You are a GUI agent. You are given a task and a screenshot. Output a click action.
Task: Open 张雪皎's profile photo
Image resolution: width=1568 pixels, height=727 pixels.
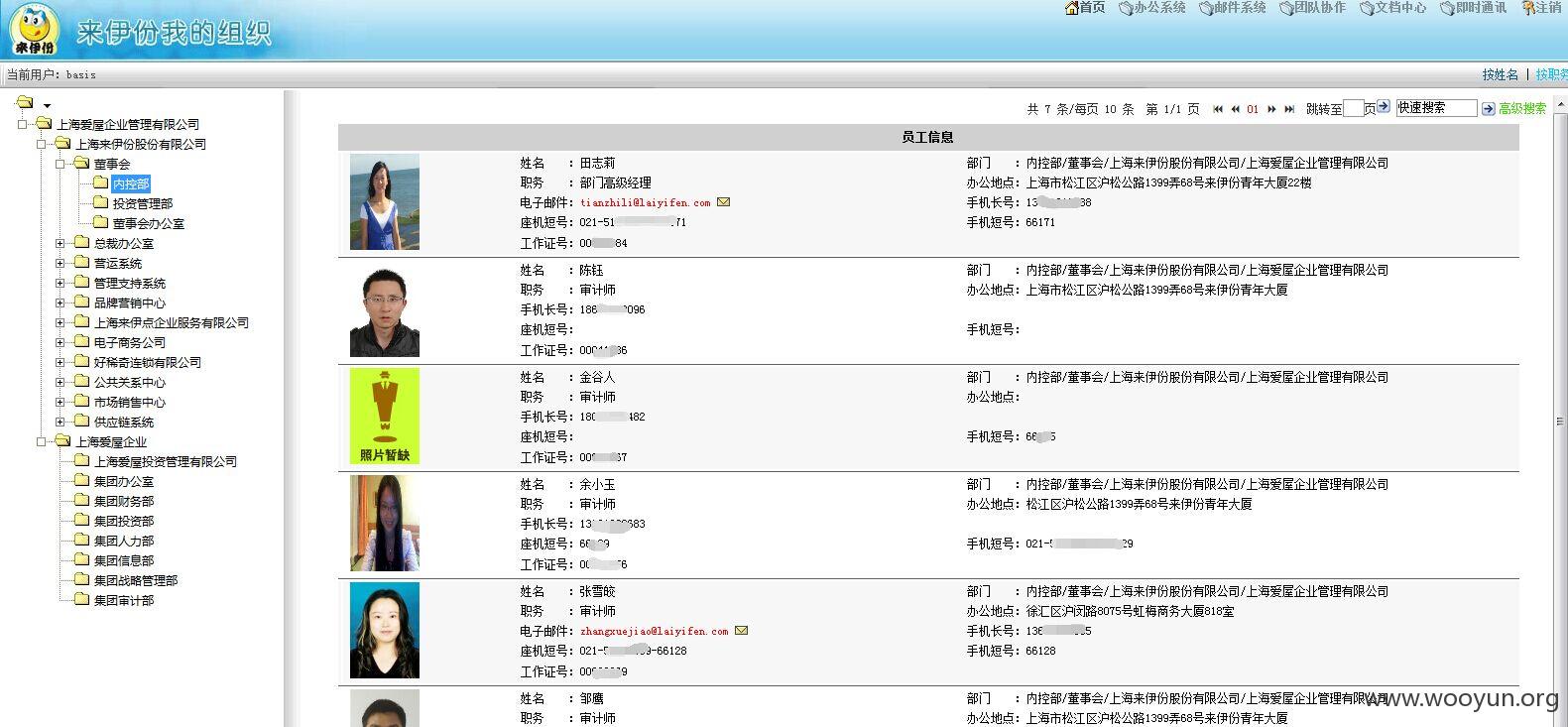tap(385, 630)
